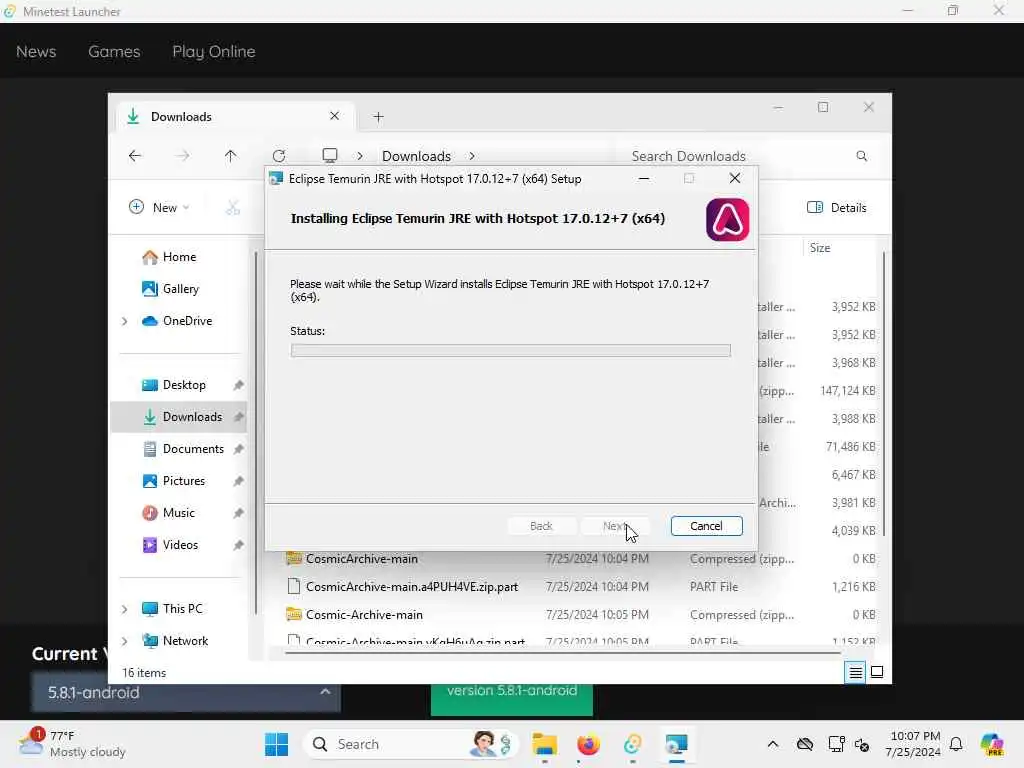
Task: Open the notifications bell
Action: [956, 744]
